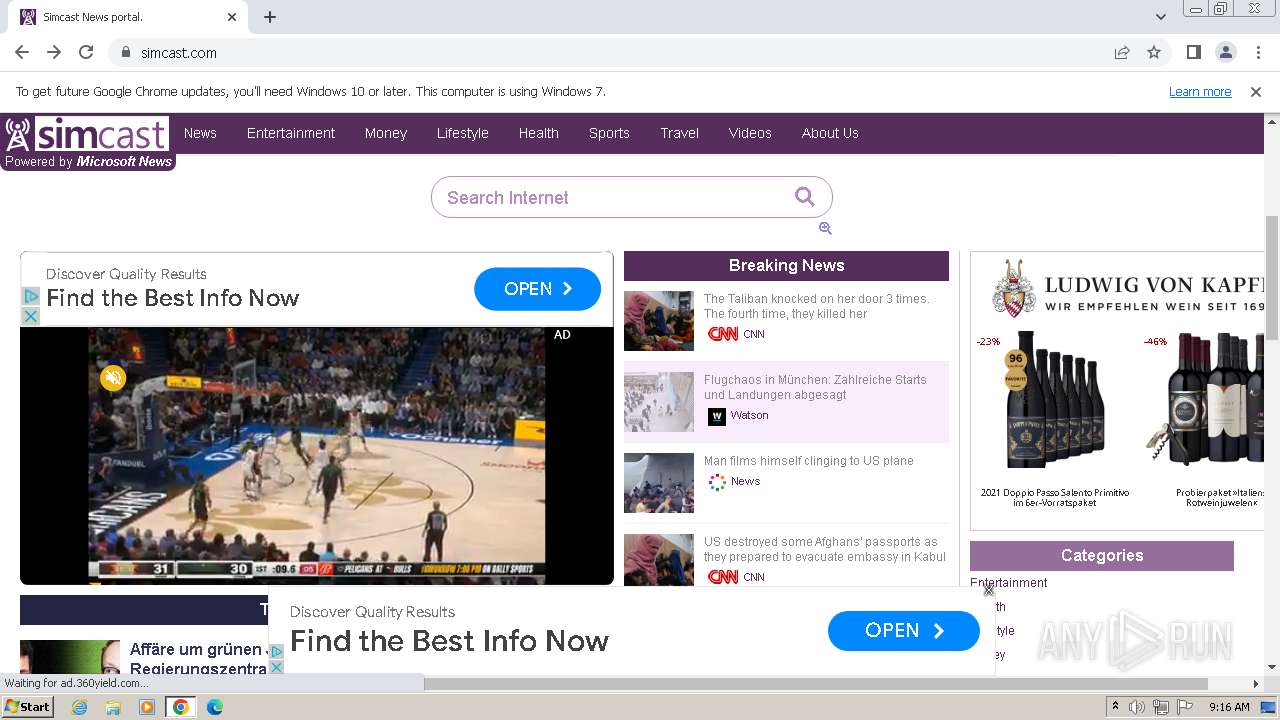Open File Explorer from taskbar
The height and width of the screenshot is (720, 1280).
pyautogui.click(x=113, y=707)
